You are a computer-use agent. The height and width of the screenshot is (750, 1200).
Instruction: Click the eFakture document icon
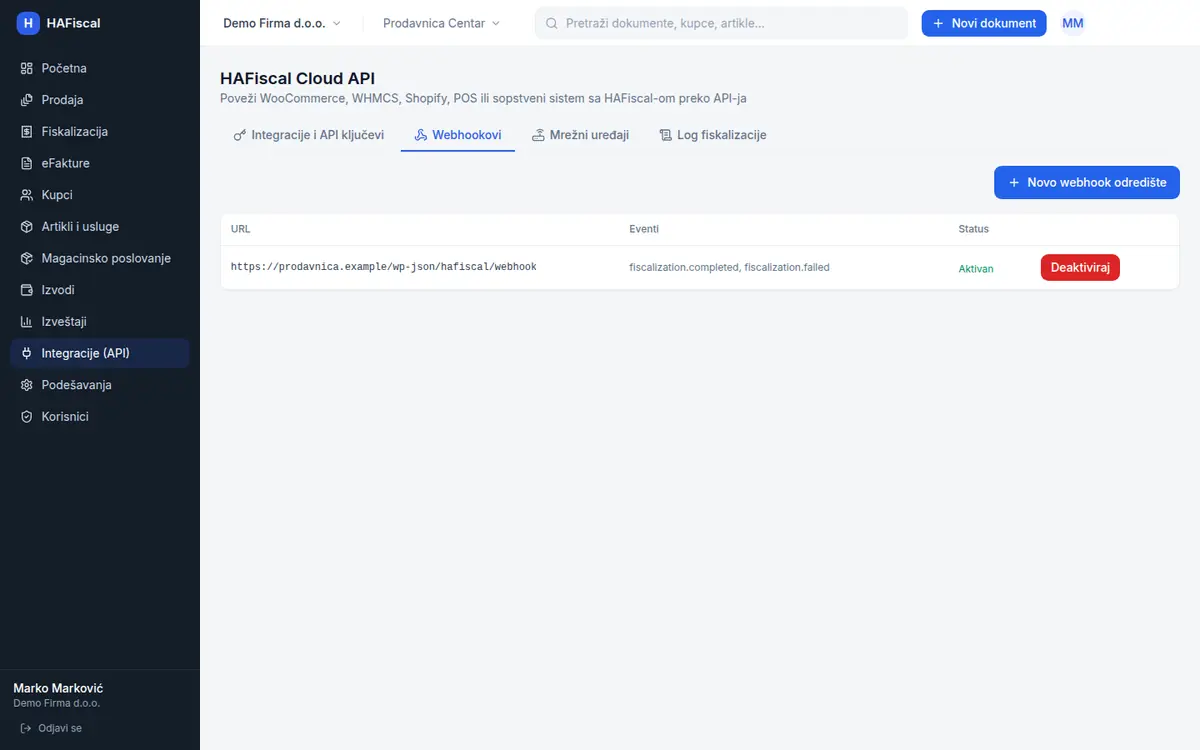coord(27,163)
